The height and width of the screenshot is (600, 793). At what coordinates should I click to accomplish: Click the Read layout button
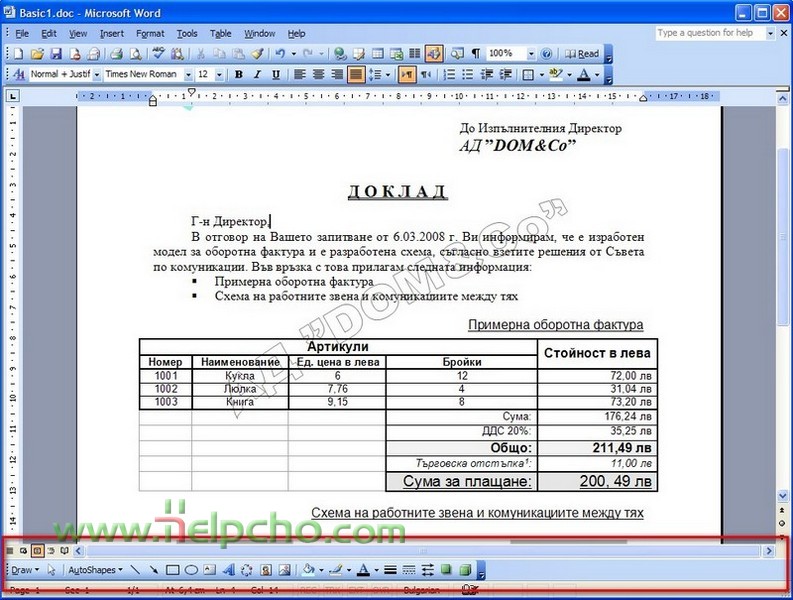(582, 53)
